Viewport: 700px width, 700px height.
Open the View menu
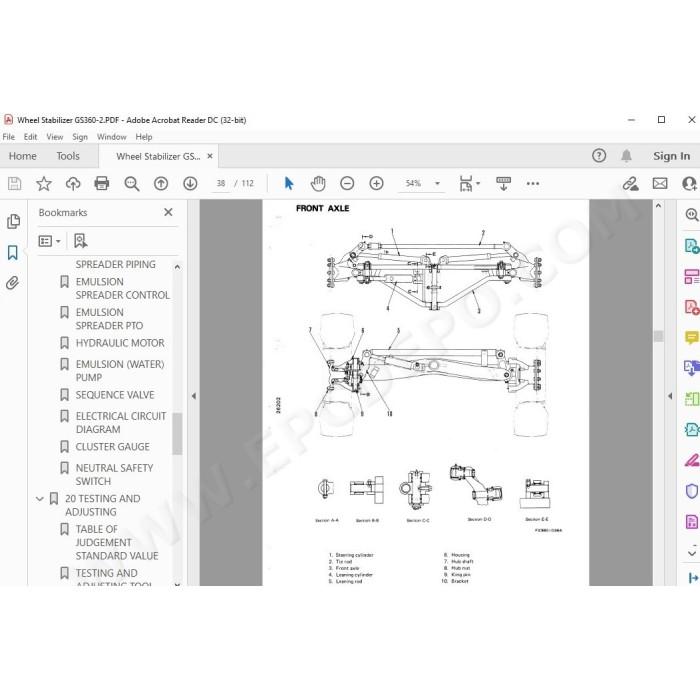pyautogui.click(x=54, y=137)
